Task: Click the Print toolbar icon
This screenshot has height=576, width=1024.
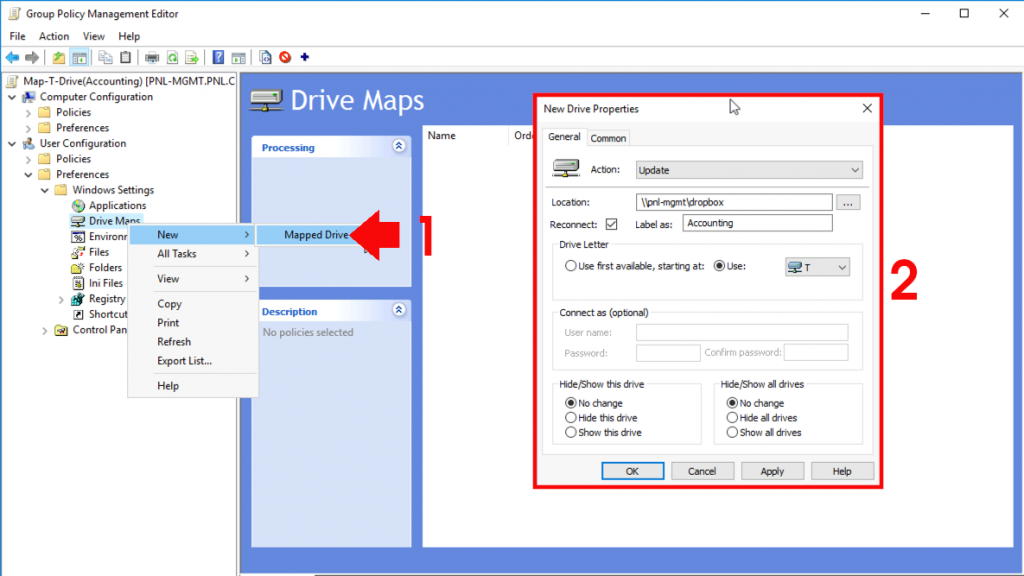Action: [152, 57]
